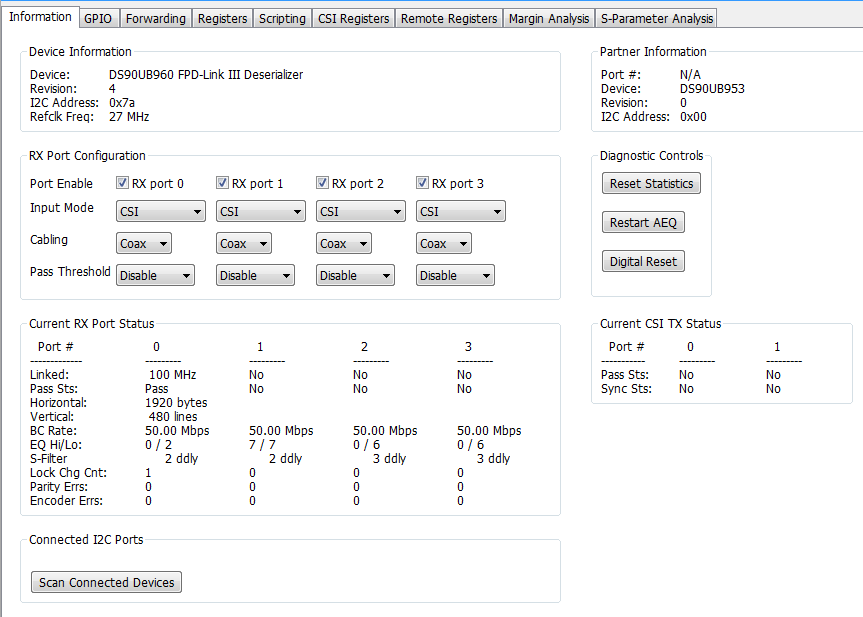
Task: Click the Horizontal value 1920 bytes
Action: [176, 403]
